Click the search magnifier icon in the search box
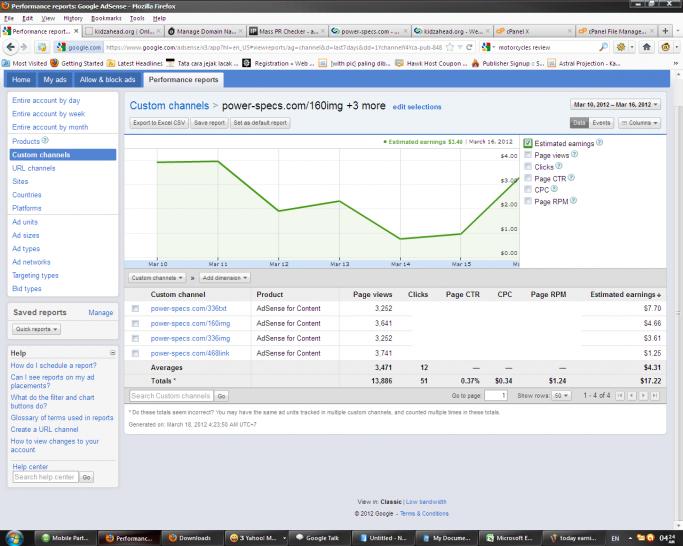Viewport: 683px width, 546px height. tap(603, 47)
